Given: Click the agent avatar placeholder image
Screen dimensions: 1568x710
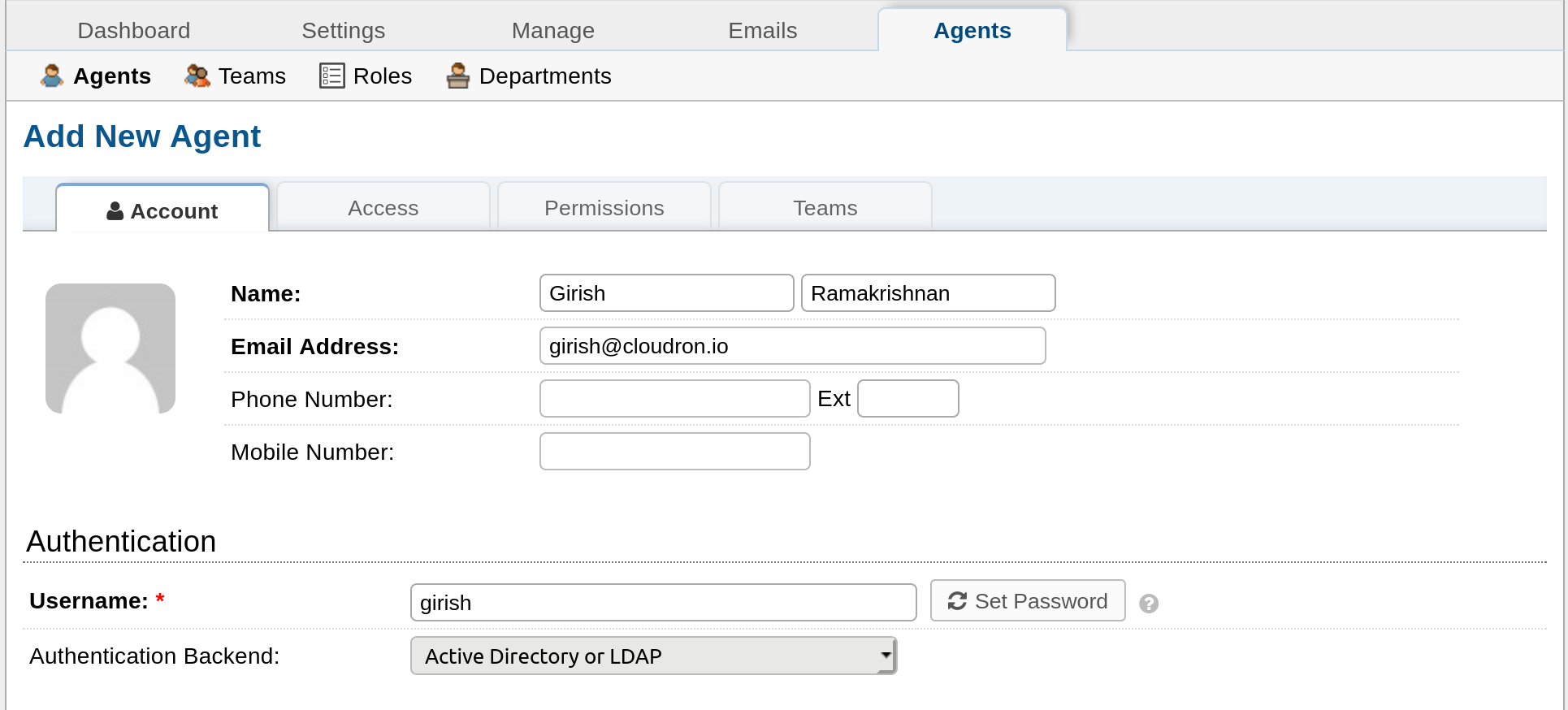Looking at the screenshot, I should (x=110, y=349).
